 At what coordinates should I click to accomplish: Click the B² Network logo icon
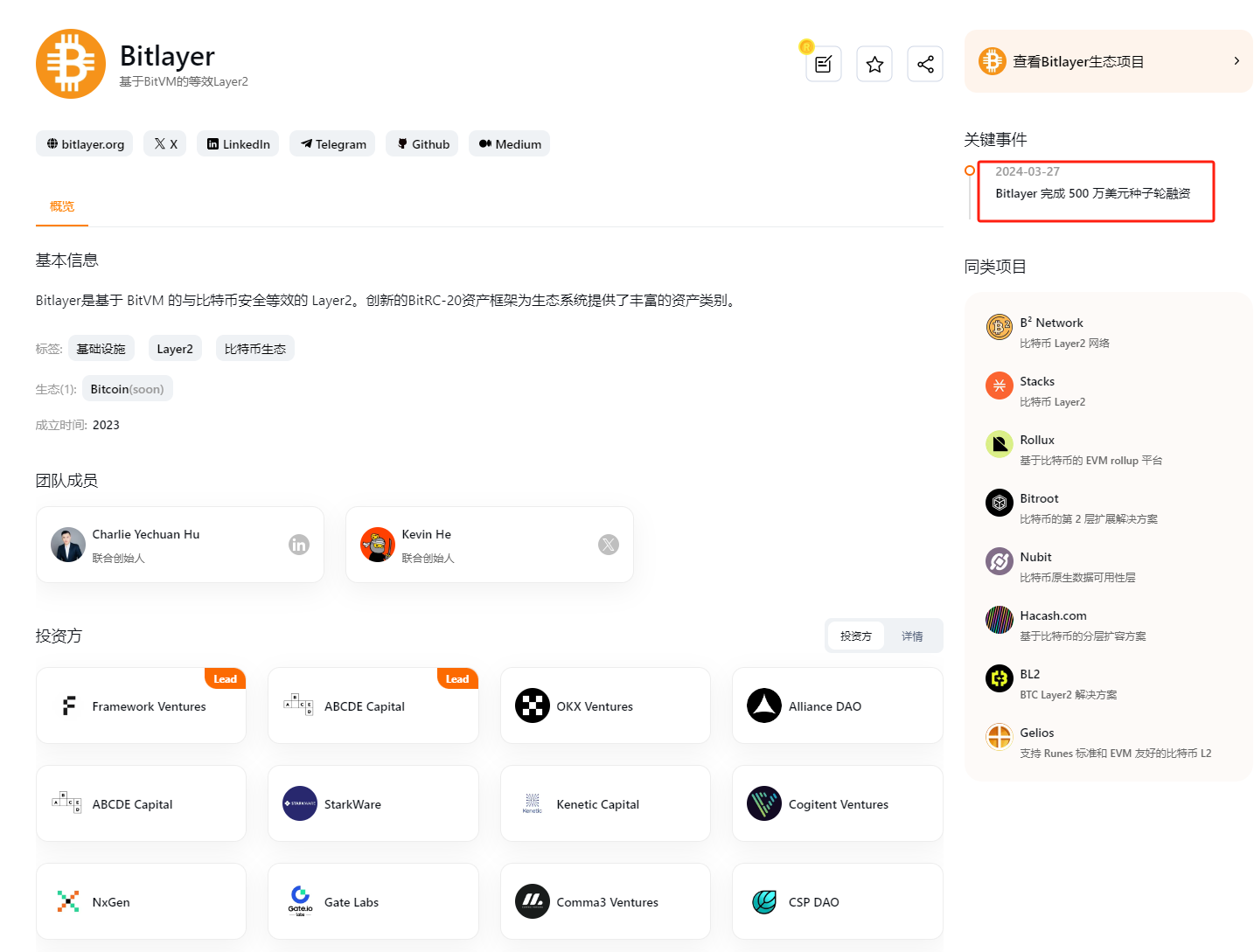(x=1000, y=327)
